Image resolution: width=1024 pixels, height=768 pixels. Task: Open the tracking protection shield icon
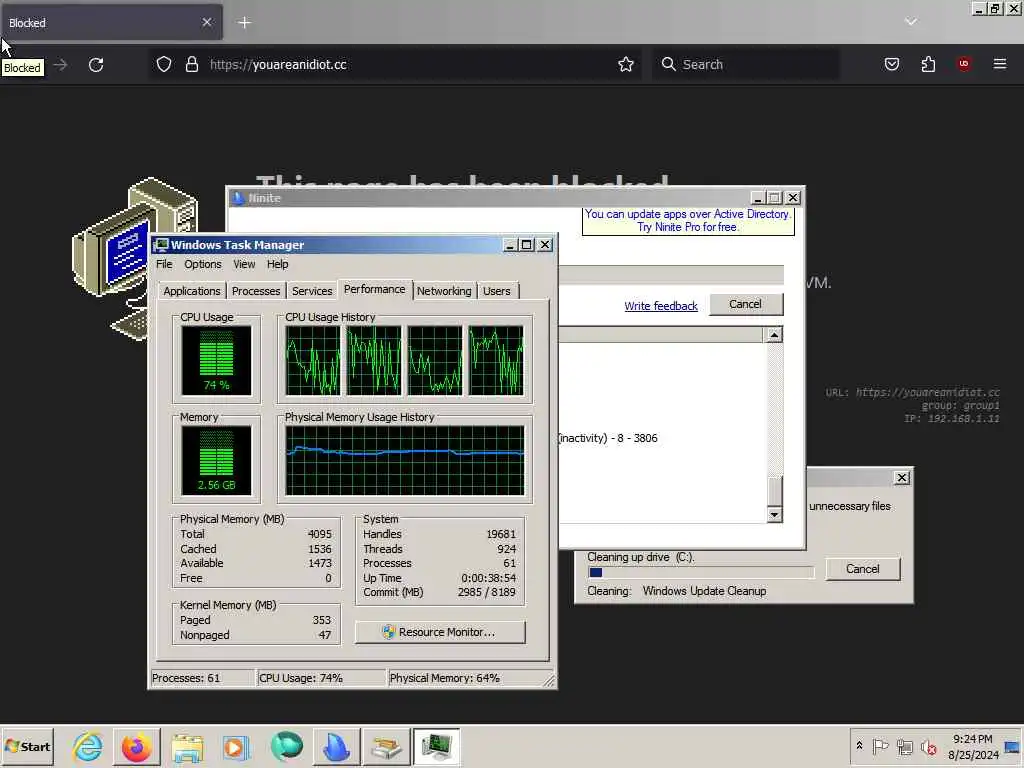coord(164,64)
